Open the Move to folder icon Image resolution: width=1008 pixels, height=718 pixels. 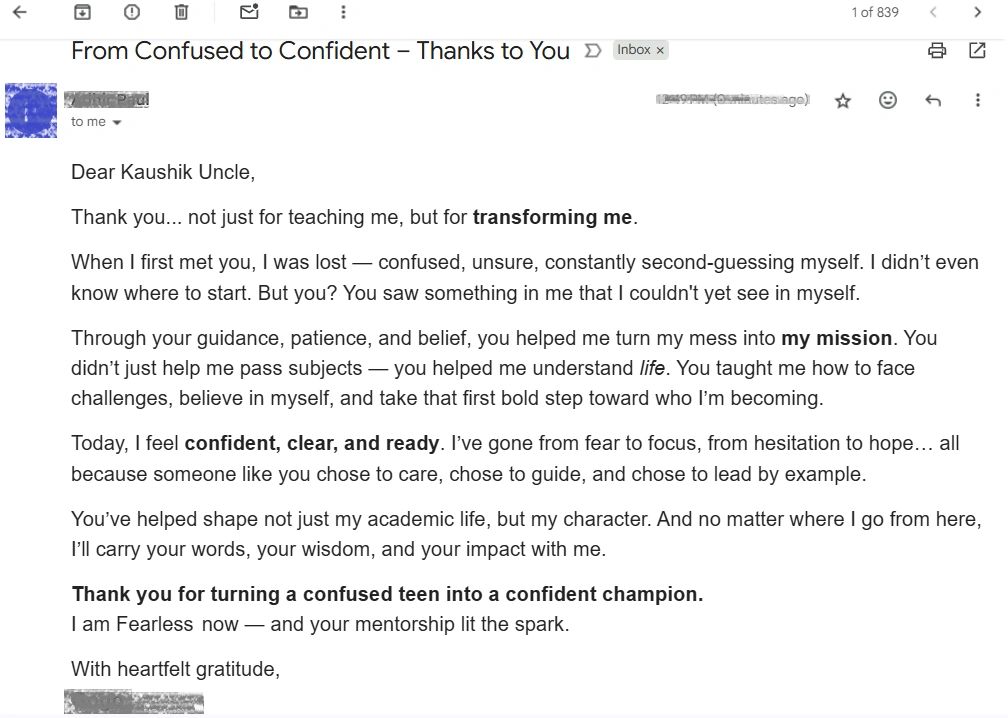point(298,13)
